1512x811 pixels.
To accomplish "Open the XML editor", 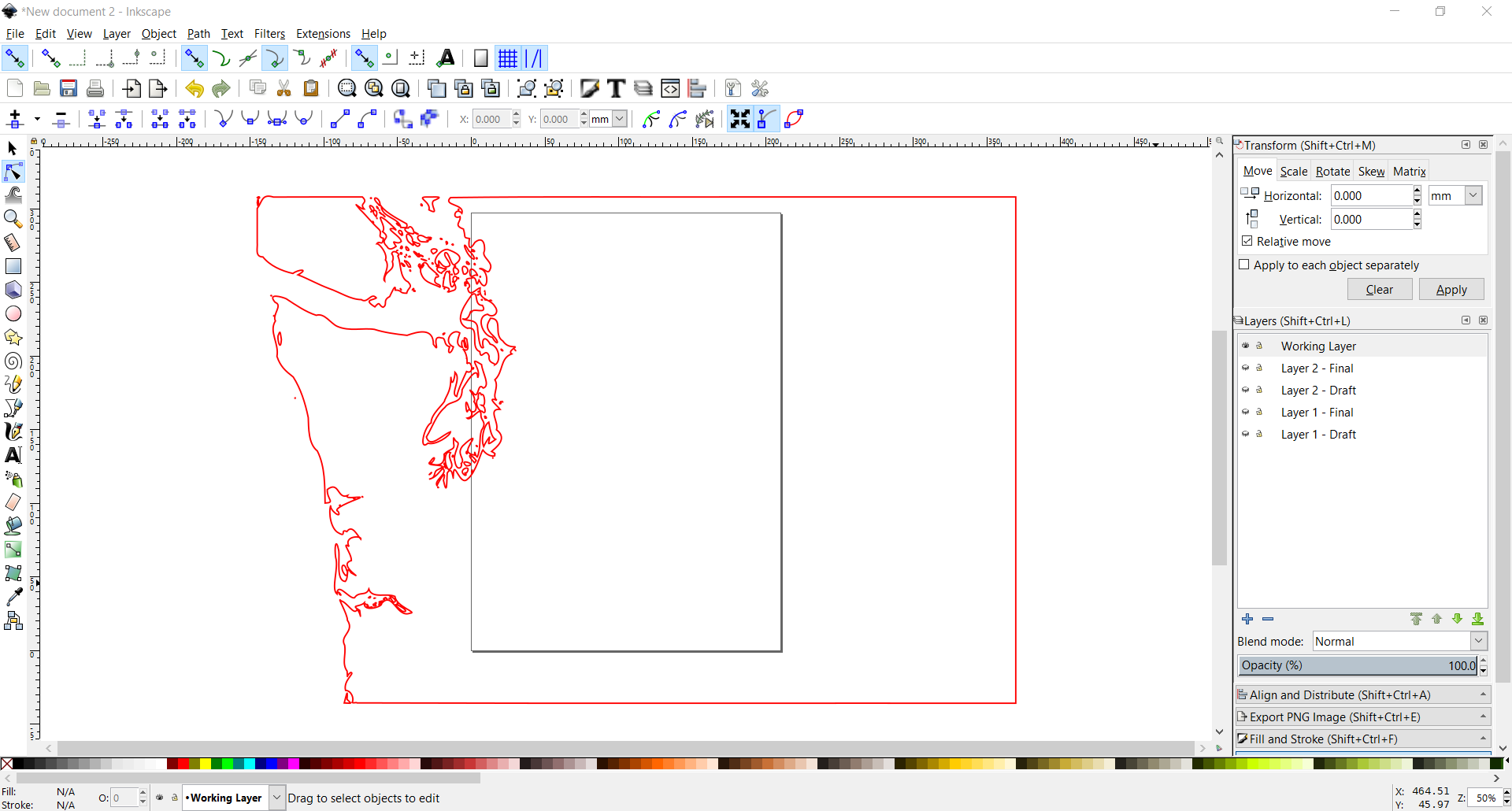I will (671, 88).
